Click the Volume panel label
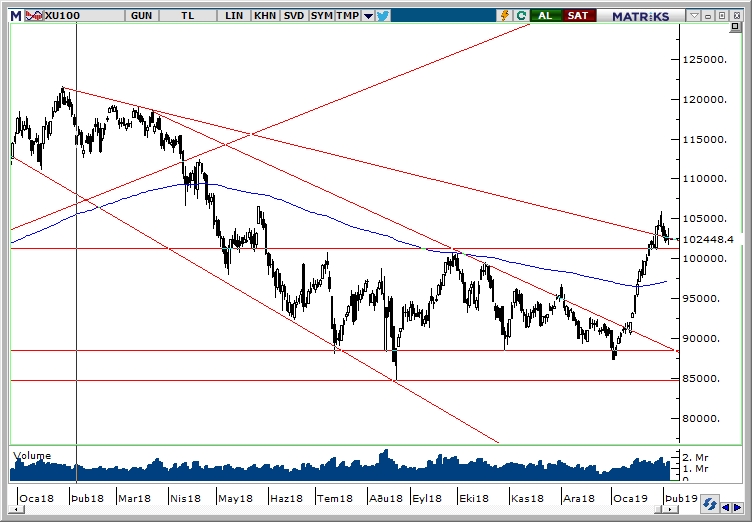The height and width of the screenshot is (522, 752). (32, 456)
